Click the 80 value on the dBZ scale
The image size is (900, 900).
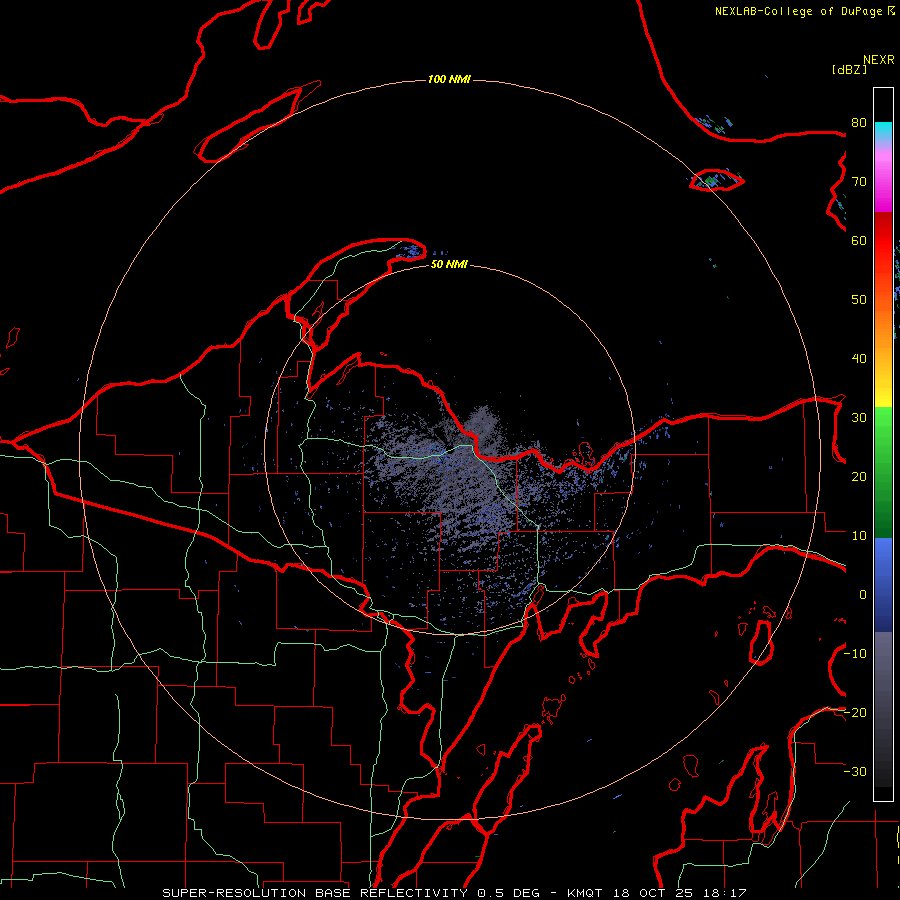[859, 123]
